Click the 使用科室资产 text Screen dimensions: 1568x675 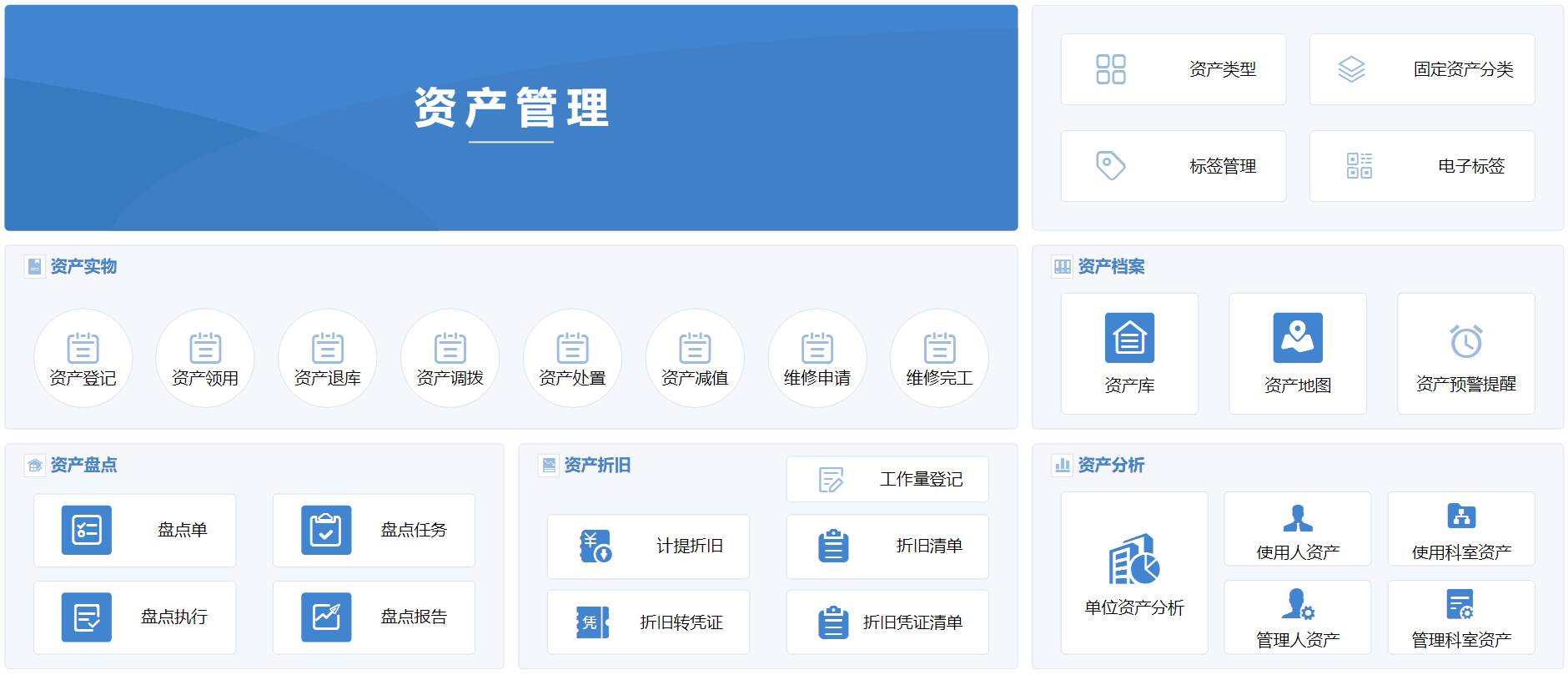[x=1461, y=552]
